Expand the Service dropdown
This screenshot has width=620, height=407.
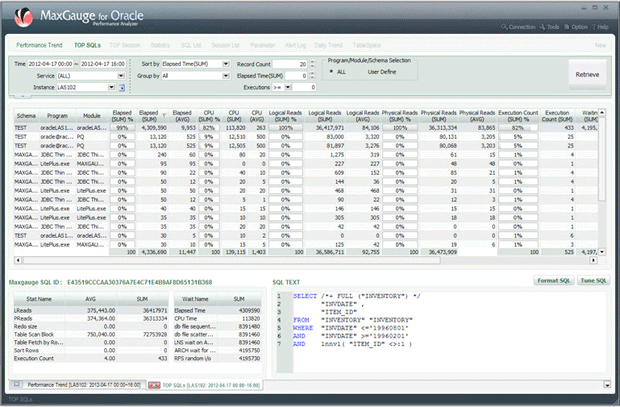point(121,76)
